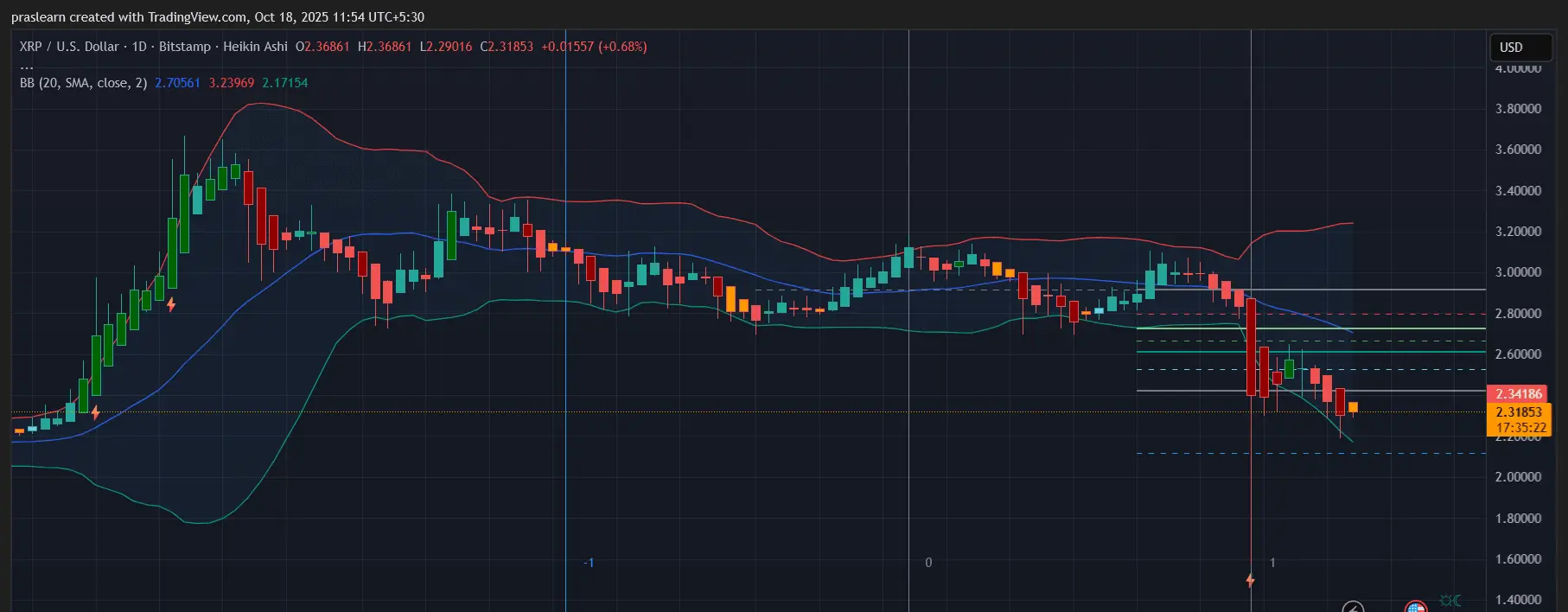Click the 2.00000 price axis label
The image size is (1568, 612).
tap(1518, 477)
